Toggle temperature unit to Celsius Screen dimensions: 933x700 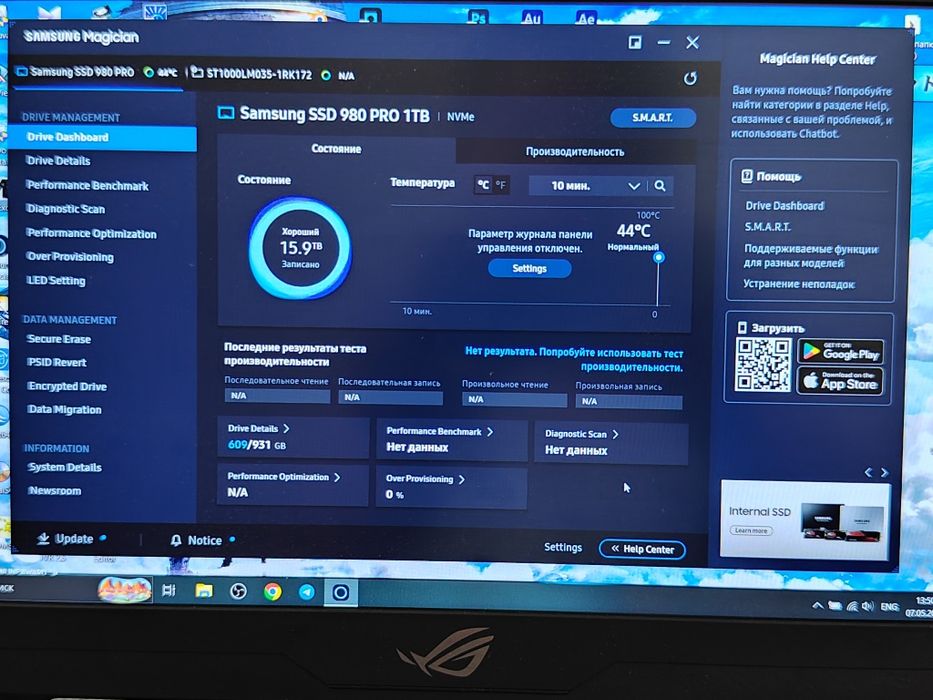pos(483,185)
